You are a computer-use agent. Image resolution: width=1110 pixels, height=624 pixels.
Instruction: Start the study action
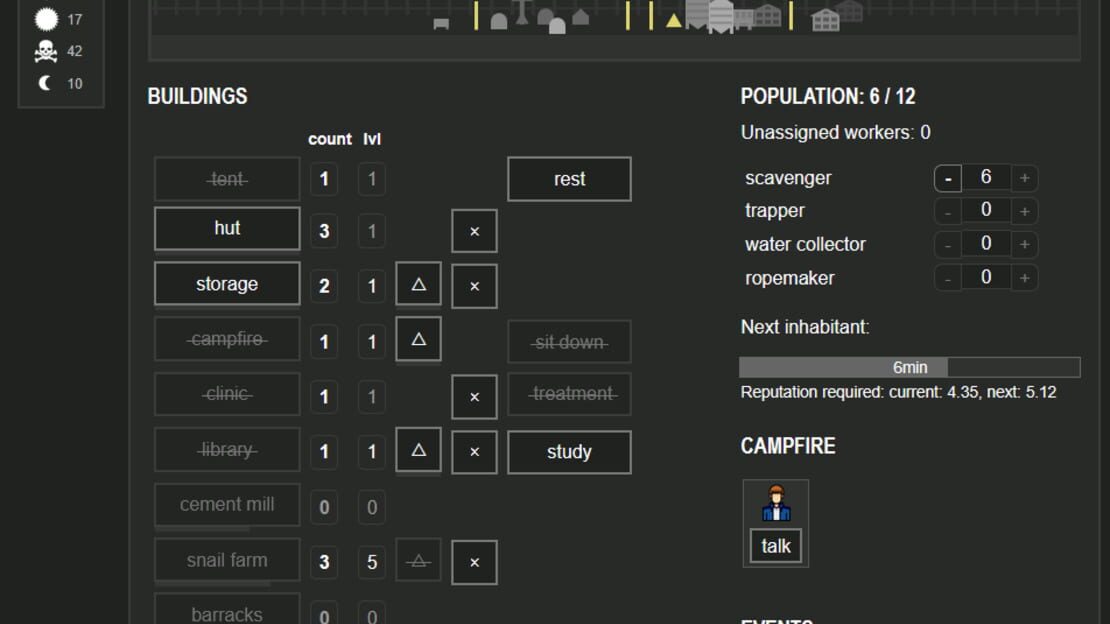[569, 452]
